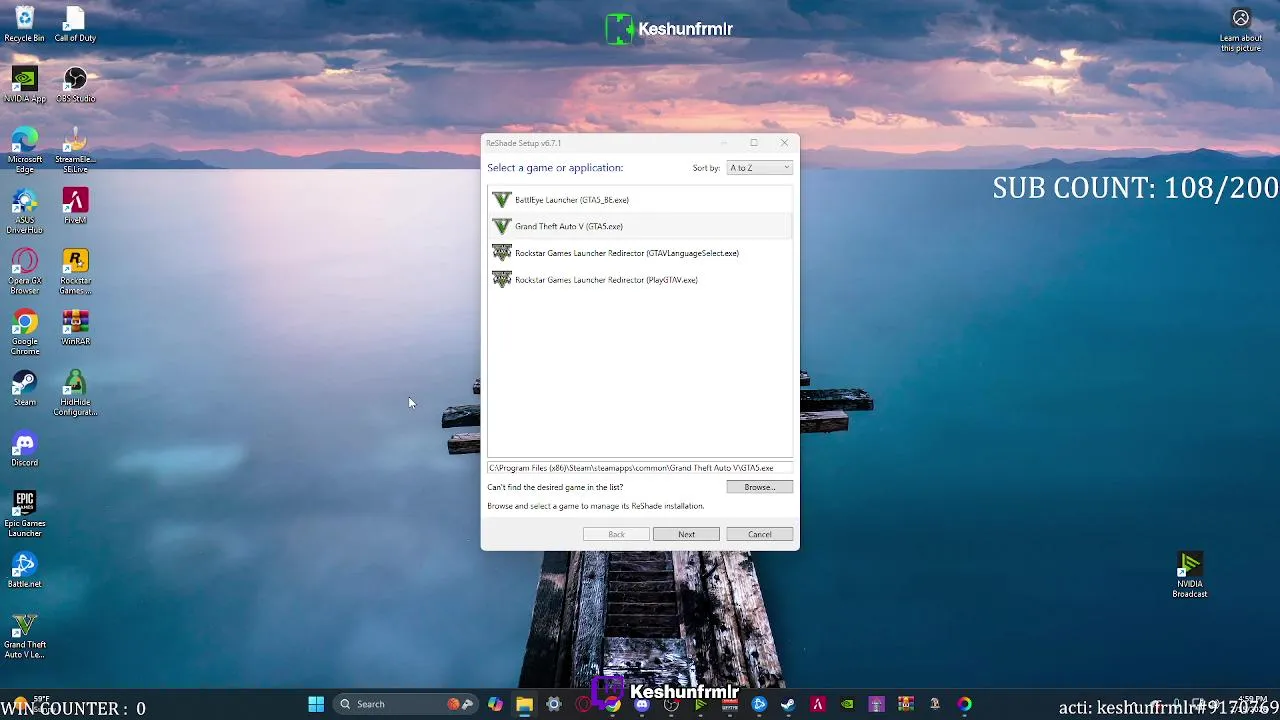Open Battle.net from the taskbar

point(759,704)
